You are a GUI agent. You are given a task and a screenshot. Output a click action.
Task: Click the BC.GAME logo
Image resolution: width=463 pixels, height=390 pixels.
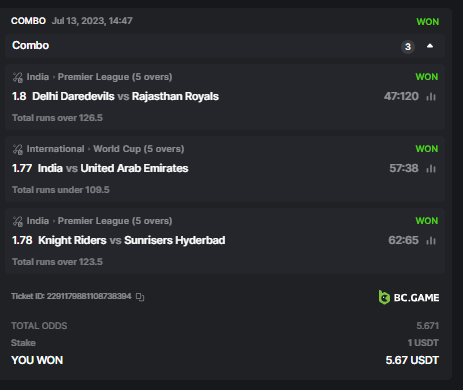coord(409,297)
